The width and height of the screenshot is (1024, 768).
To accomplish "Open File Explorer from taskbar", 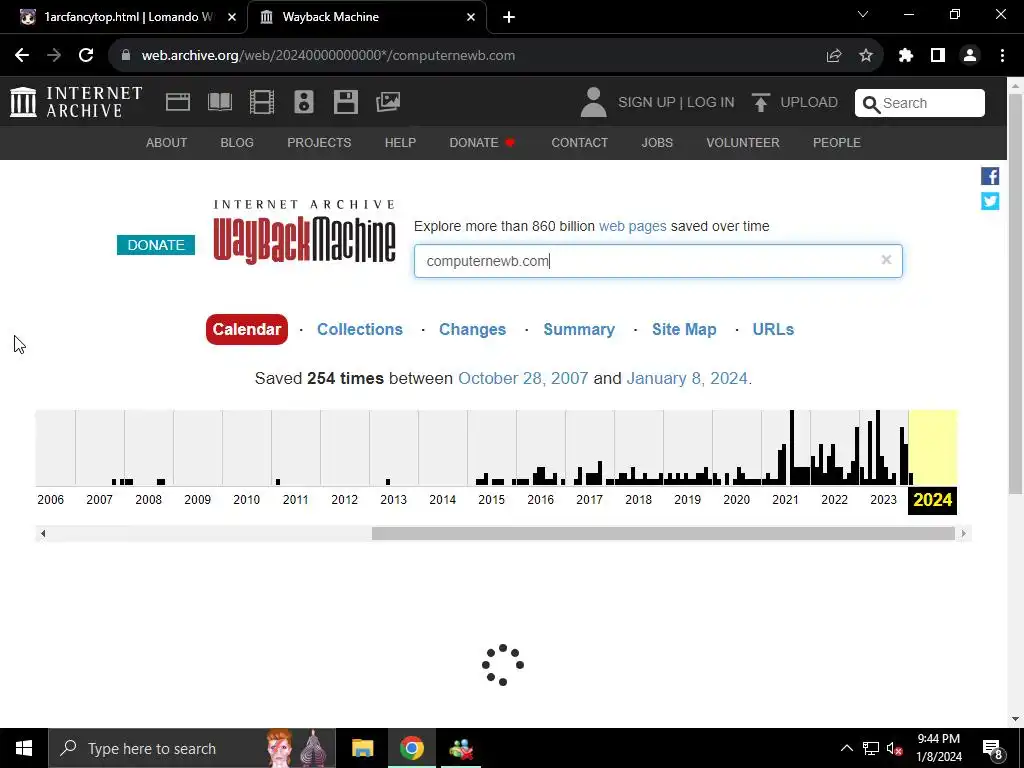I will 362,748.
